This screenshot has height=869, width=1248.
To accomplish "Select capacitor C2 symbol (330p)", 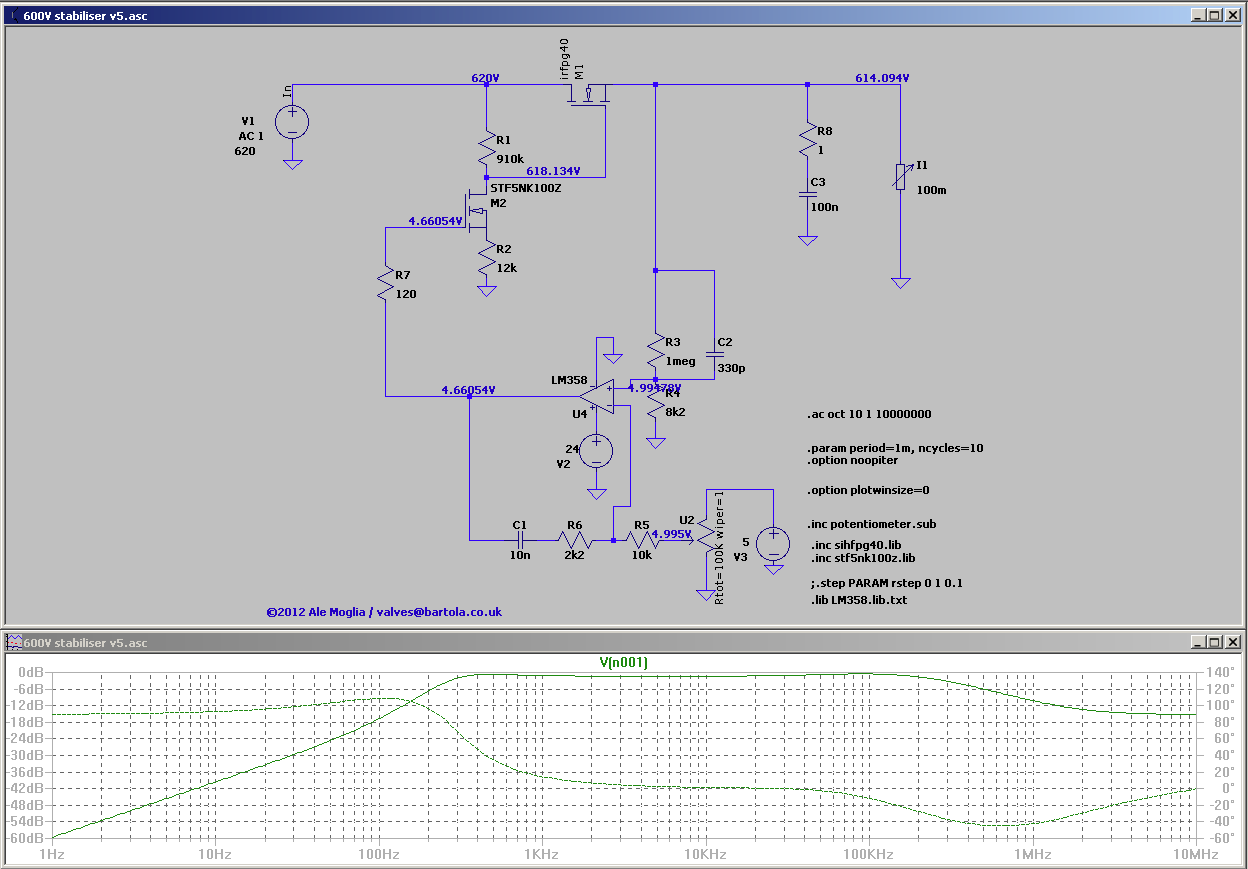I will pos(715,354).
